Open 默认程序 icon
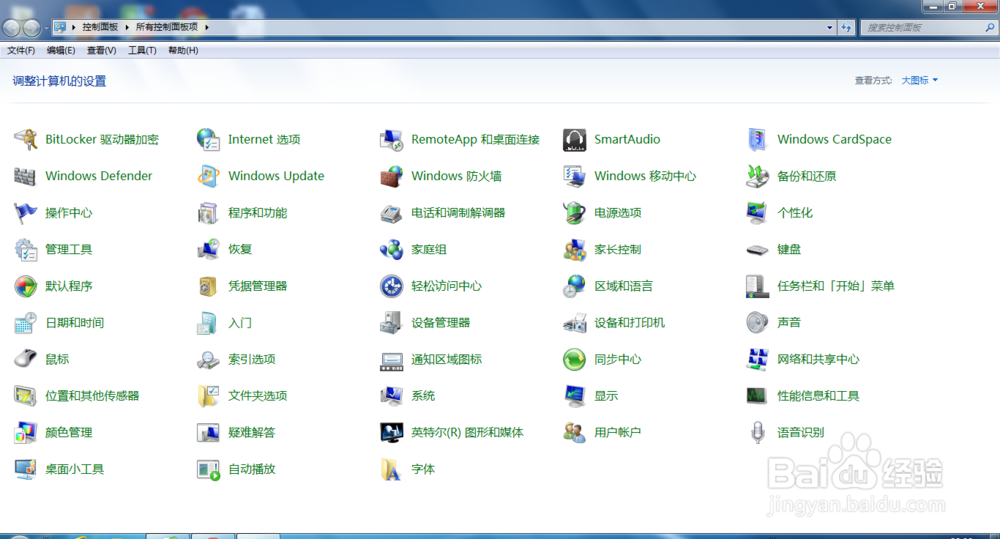1000x539 pixels. pos(26,286)
